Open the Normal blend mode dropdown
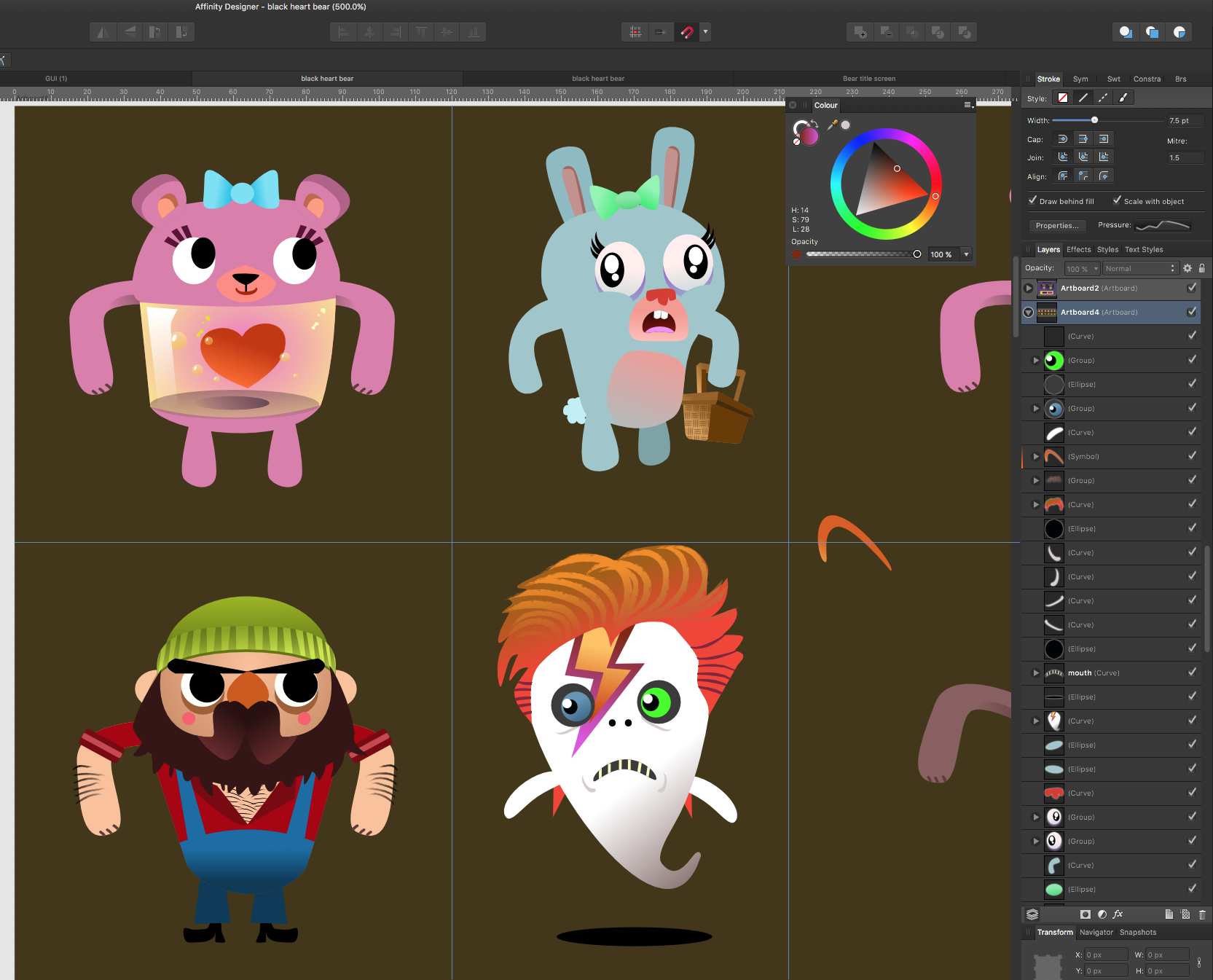 (1140, 268)
